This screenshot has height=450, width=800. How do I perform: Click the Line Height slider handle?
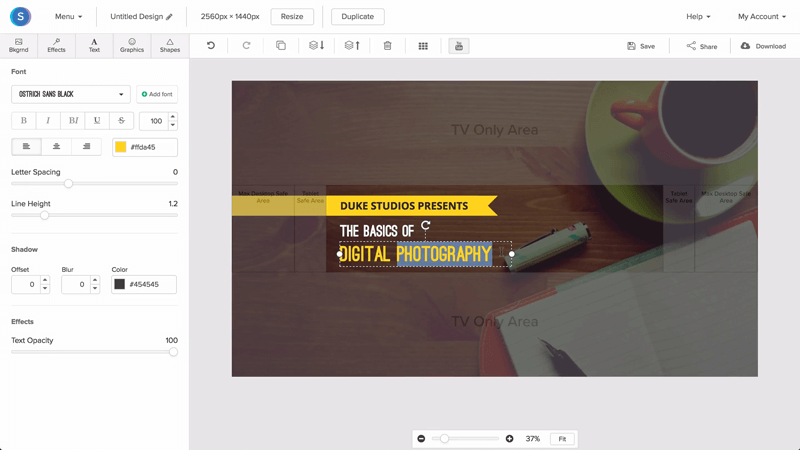(x=44, y=215)
